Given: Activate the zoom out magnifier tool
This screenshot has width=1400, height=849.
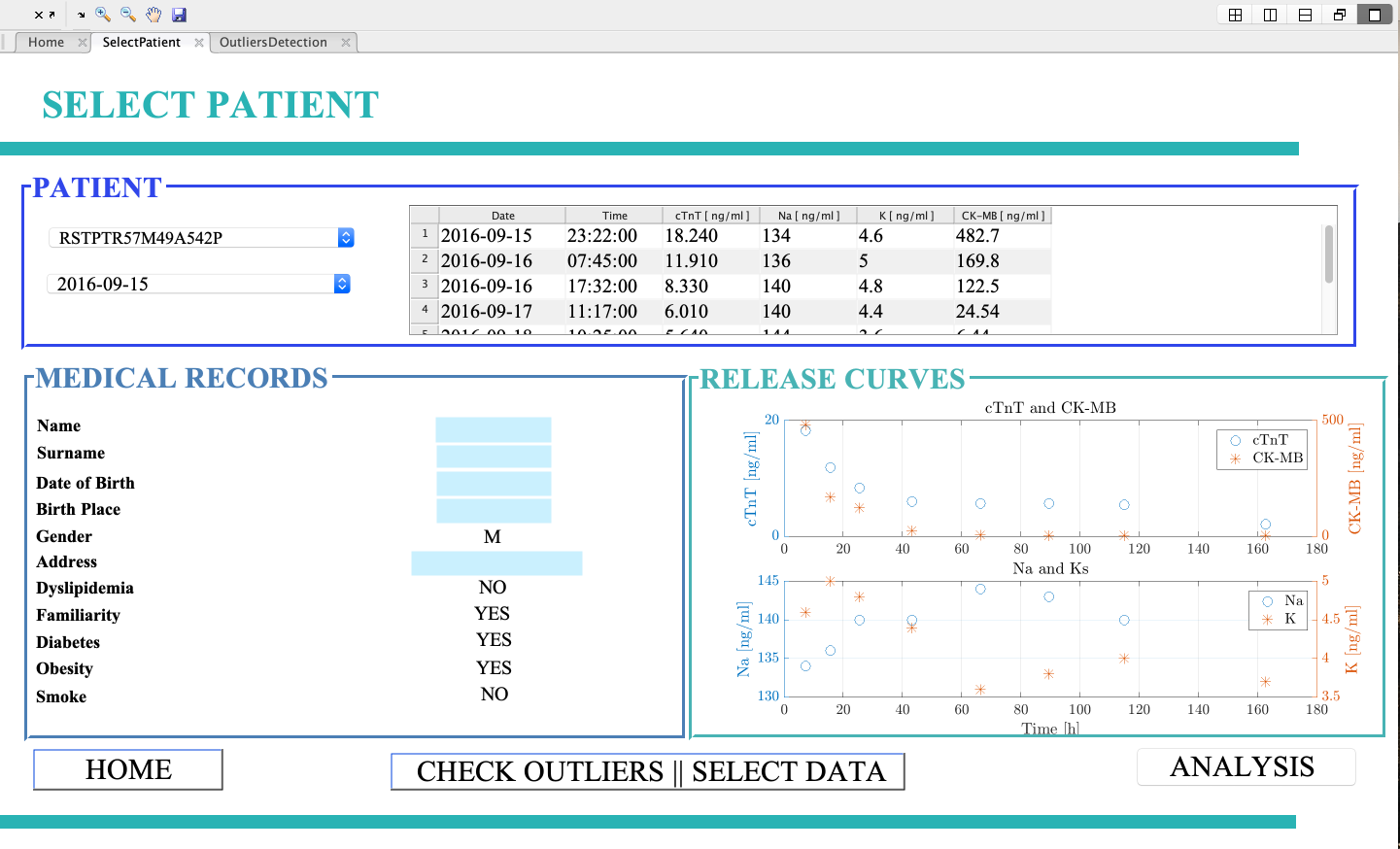Looking at the screenshot, I should tap(128, 15).
